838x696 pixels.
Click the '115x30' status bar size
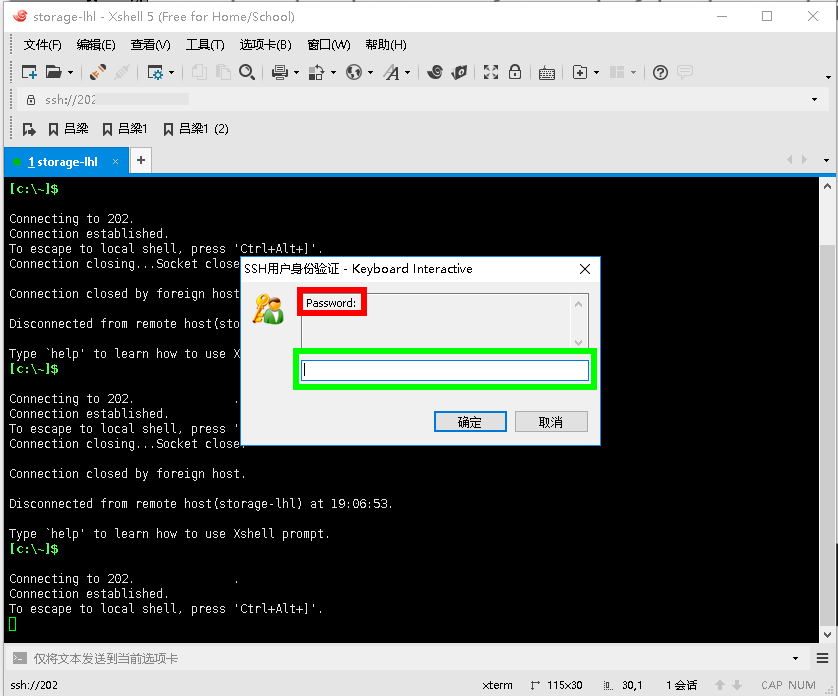[564, 685]
